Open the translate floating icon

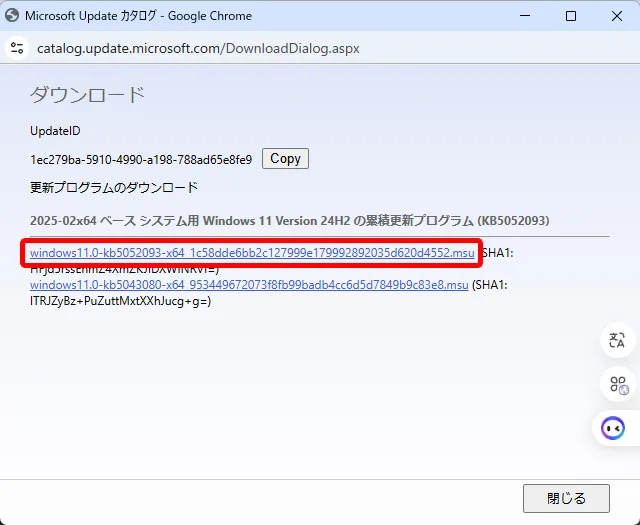(617, 340)
